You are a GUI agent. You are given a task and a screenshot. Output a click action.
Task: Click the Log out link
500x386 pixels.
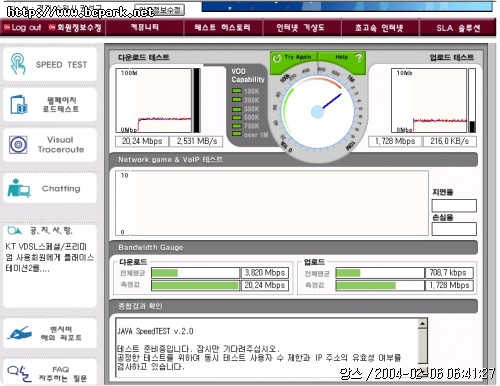22,28
